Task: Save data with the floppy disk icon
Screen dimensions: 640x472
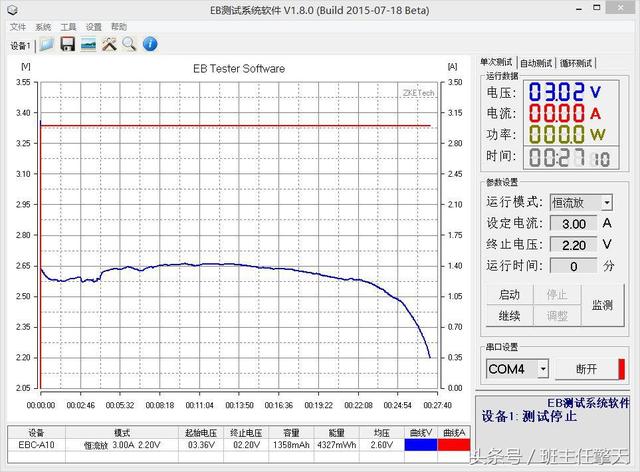Action: click(68, 44)
